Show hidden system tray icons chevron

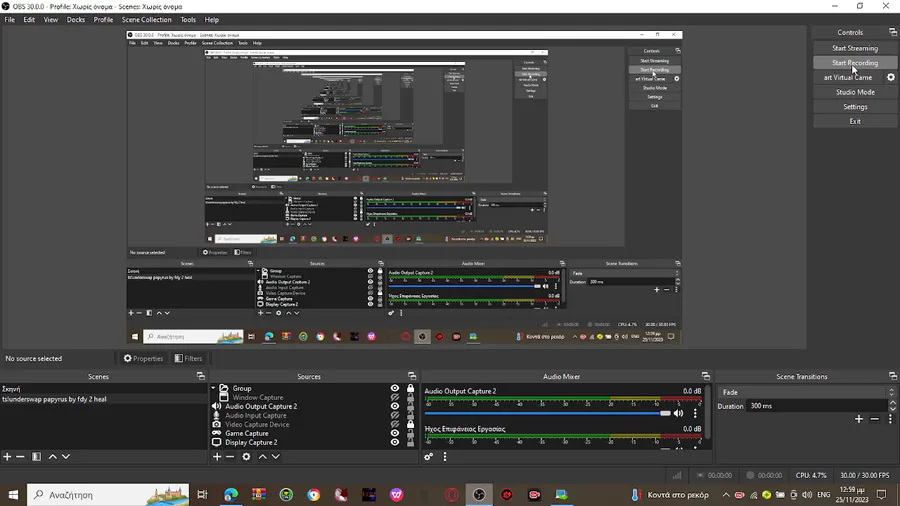point(726,495)
